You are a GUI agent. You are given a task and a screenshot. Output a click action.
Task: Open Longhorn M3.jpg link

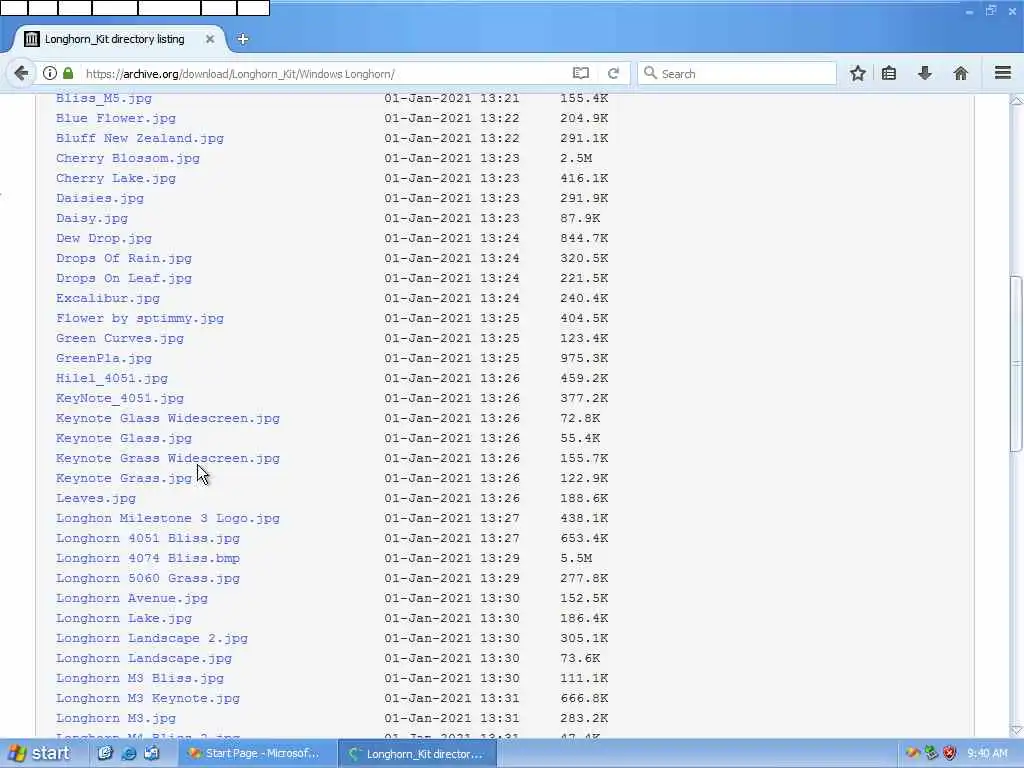point(116,718)
